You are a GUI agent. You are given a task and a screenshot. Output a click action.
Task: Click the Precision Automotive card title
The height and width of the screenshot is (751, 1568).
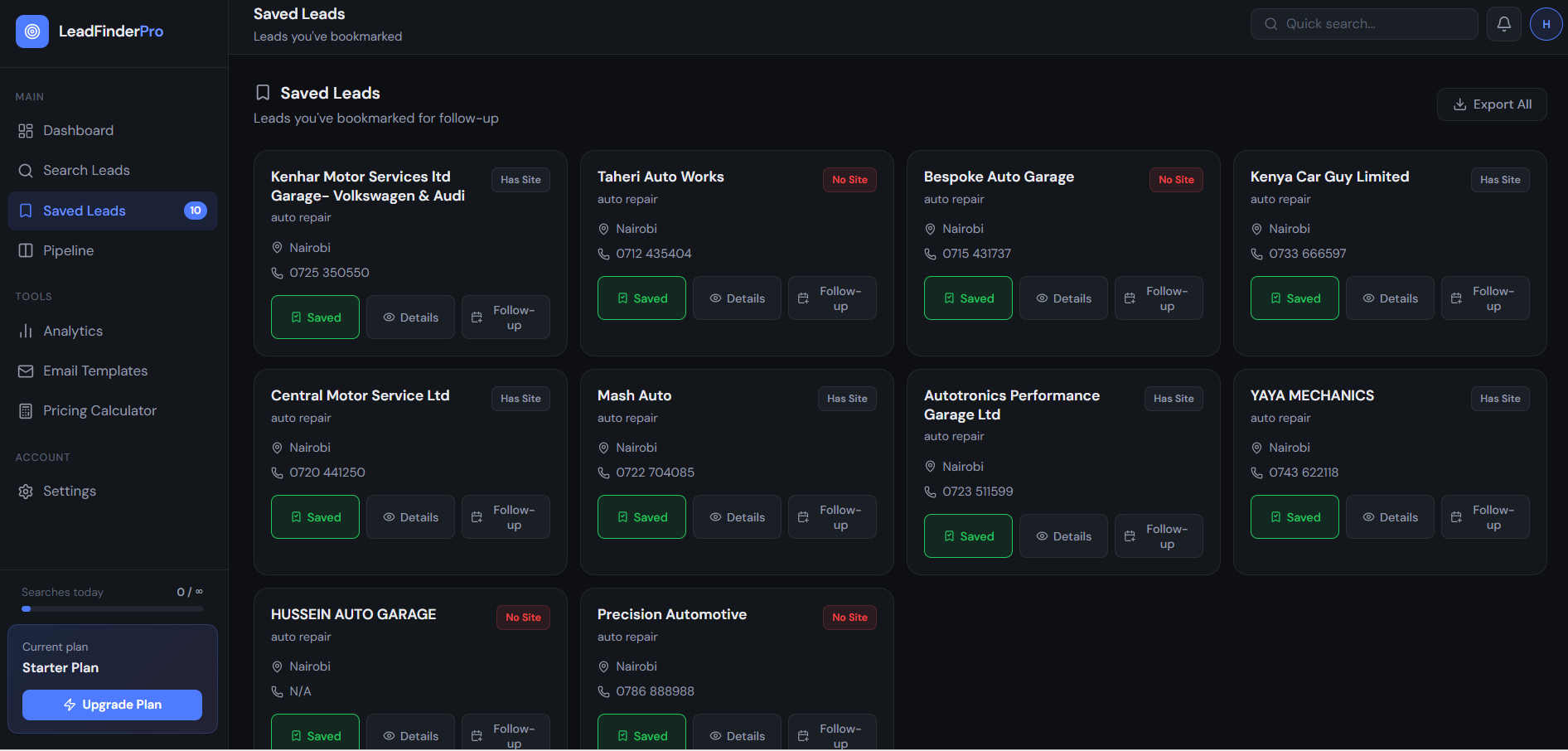pos(672,614)
